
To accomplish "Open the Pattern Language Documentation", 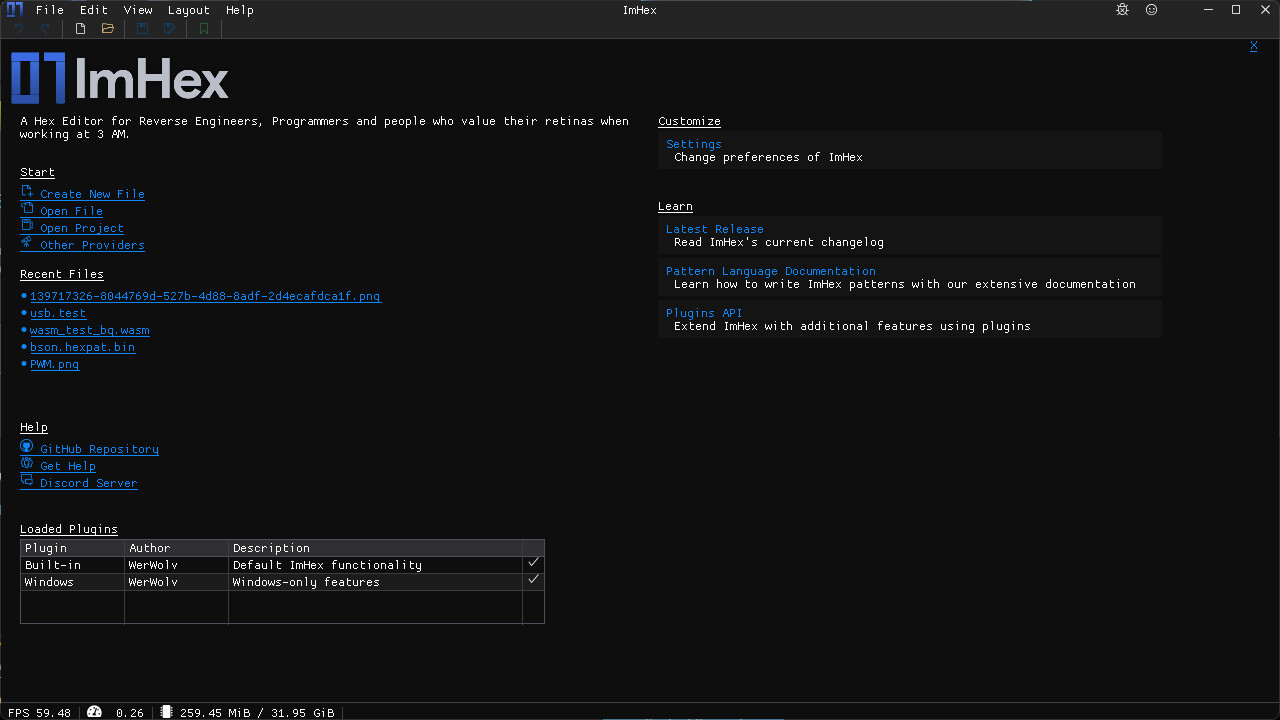I will click(770, 270).
